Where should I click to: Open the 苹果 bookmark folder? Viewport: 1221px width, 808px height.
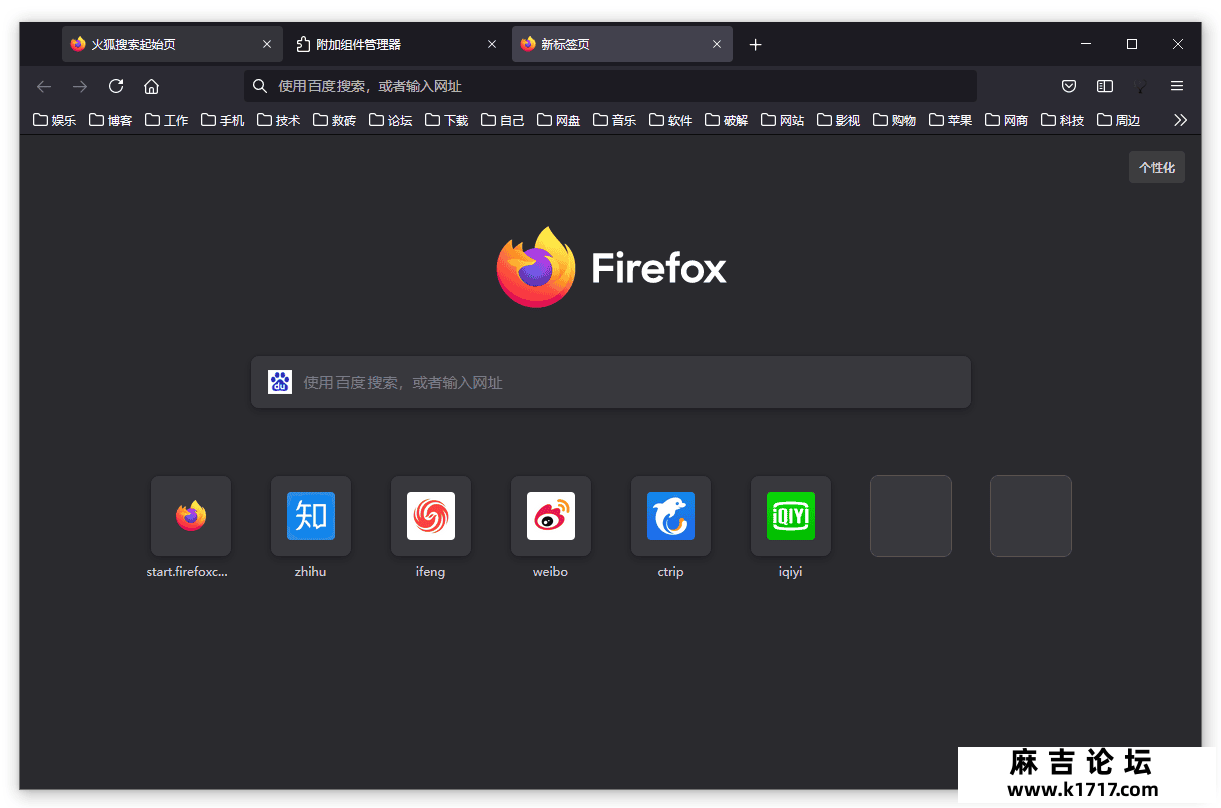pos(950,120)
